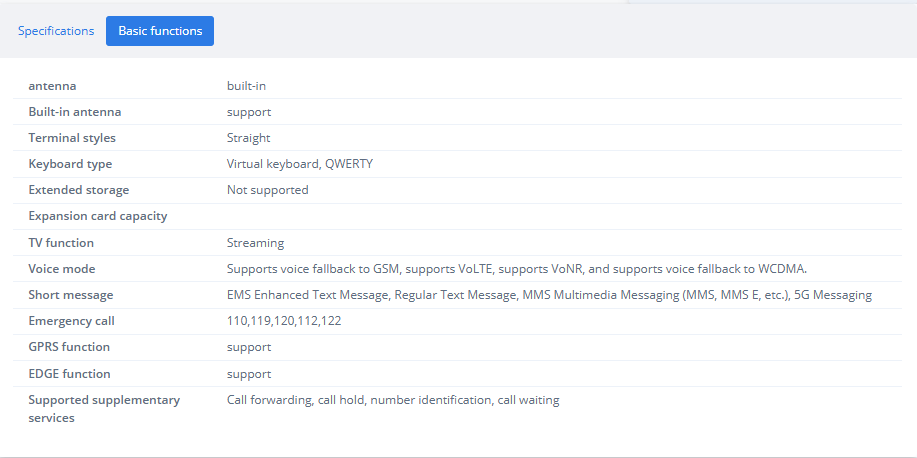The height and width of the screenshot is (458, 917).
Task: Click the Call forwarding services text
Action: pos(393,400)
